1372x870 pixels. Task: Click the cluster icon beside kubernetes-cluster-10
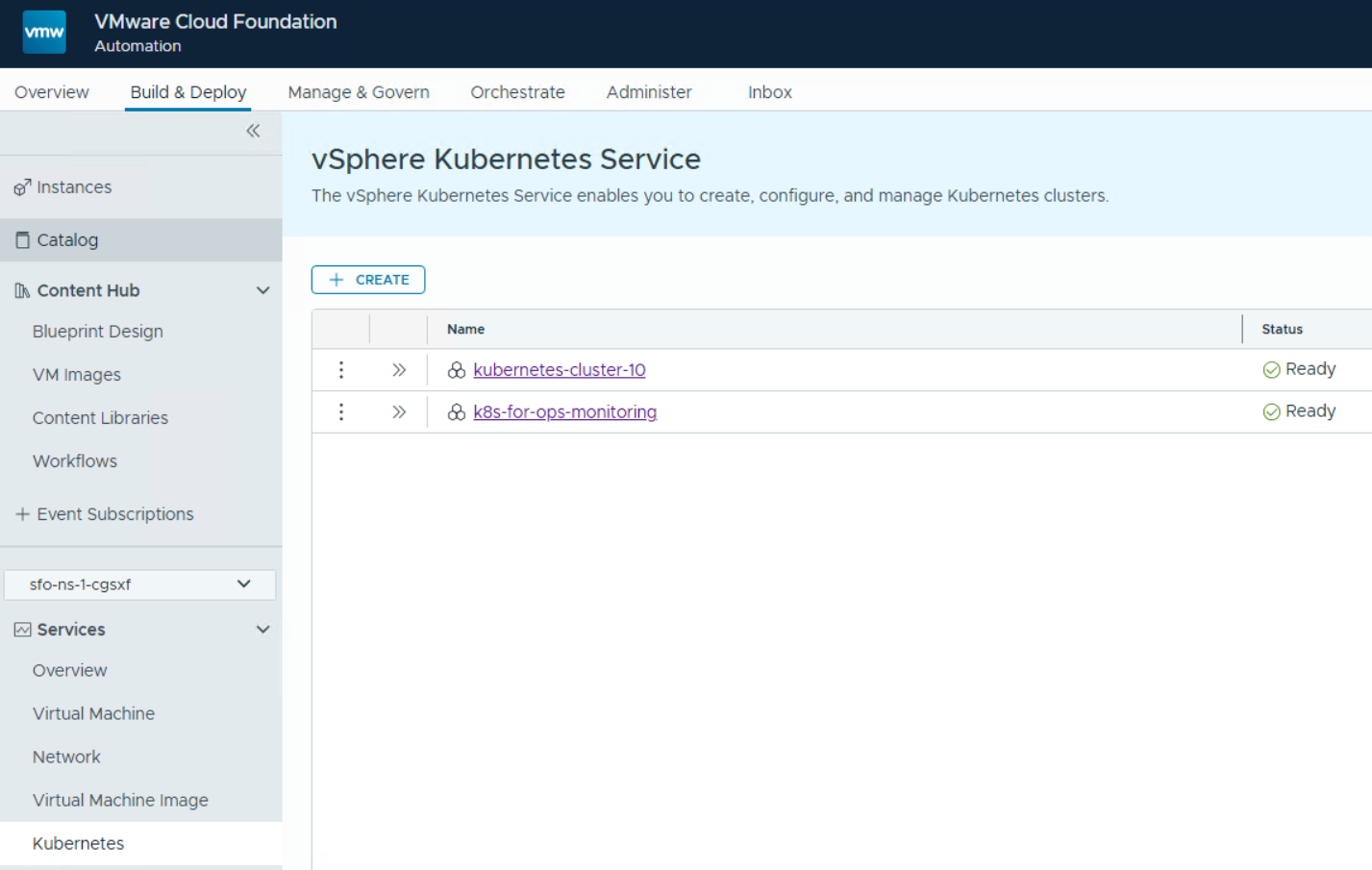pyautogui.click(x=457, y=370)
